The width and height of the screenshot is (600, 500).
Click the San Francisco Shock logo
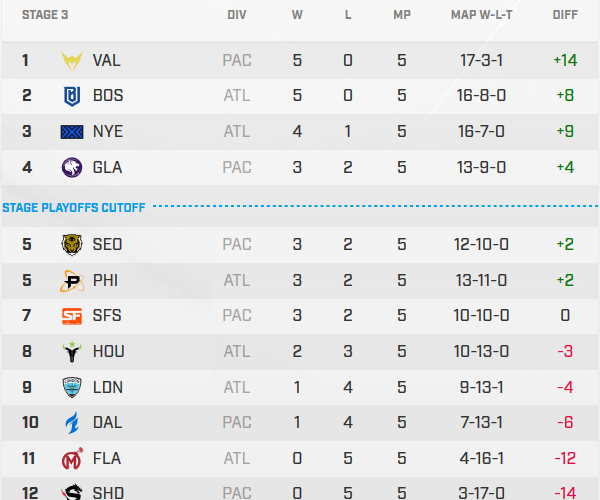[73, 316]
